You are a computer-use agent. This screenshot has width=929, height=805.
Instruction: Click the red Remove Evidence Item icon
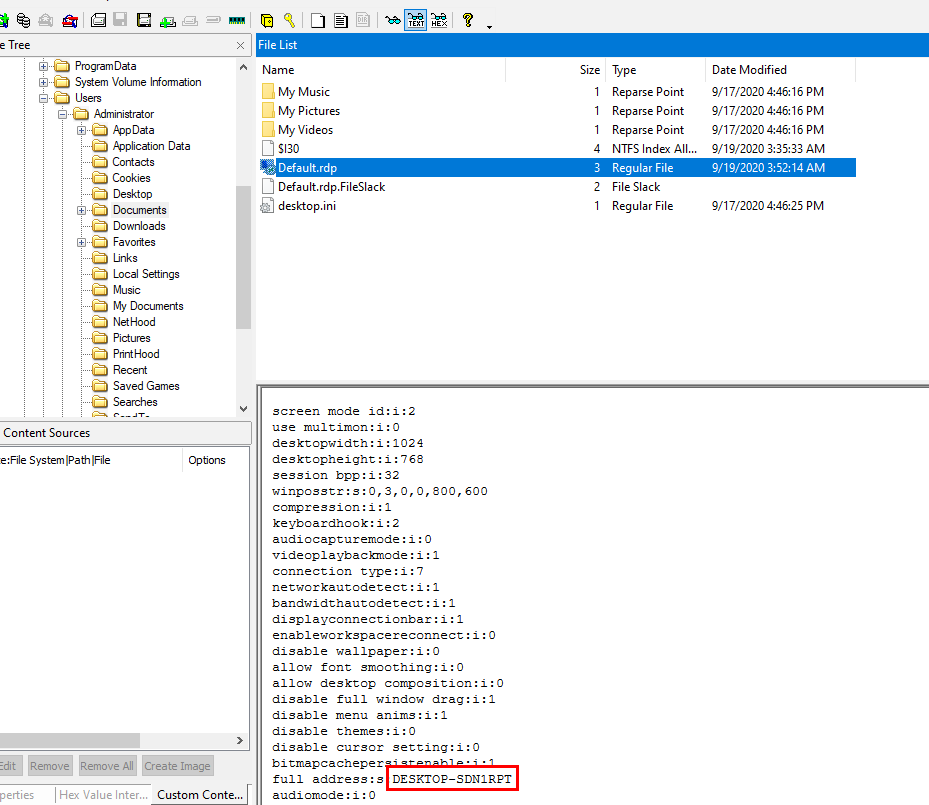point(69,20)
